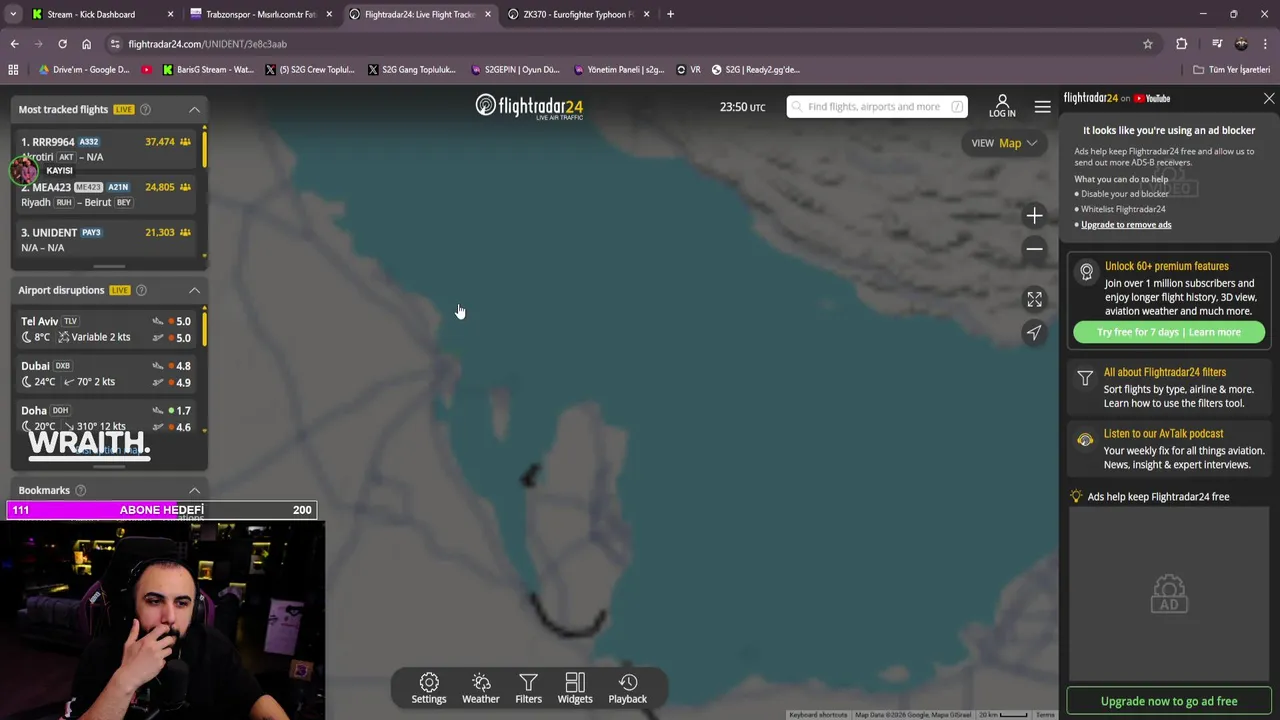The image size is (1280, 720).
Task: Select the Flightradar24 Live Flight Tracker tab
Action: (x=419, y=14)
